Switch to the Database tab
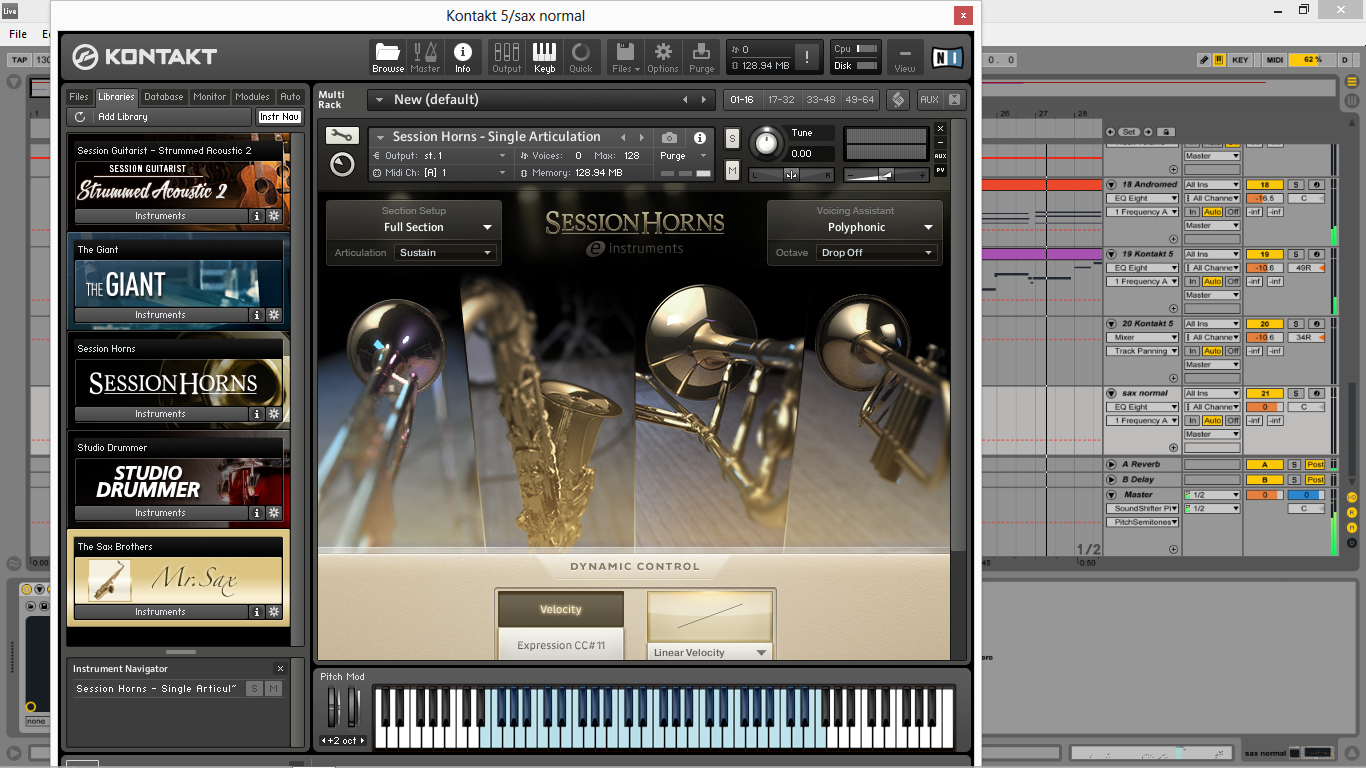 tap(162, 97)
